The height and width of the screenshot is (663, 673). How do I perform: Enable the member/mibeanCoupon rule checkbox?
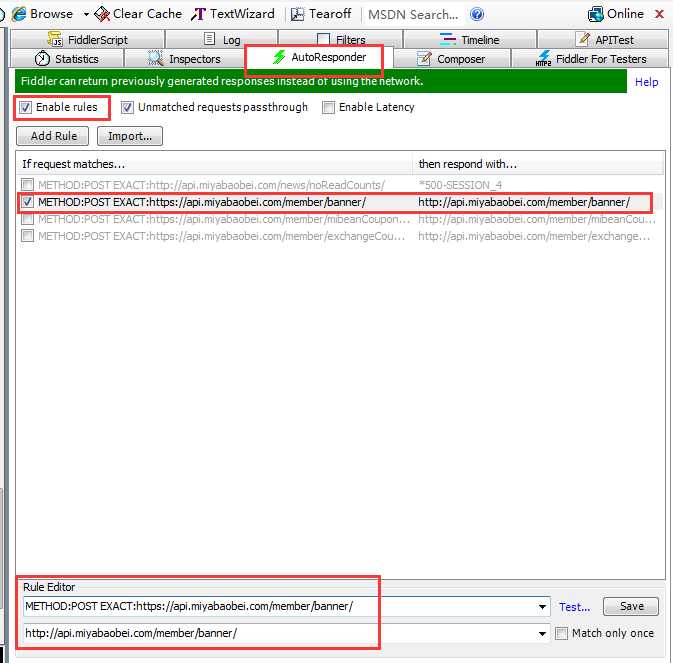[x=27, y=219]
